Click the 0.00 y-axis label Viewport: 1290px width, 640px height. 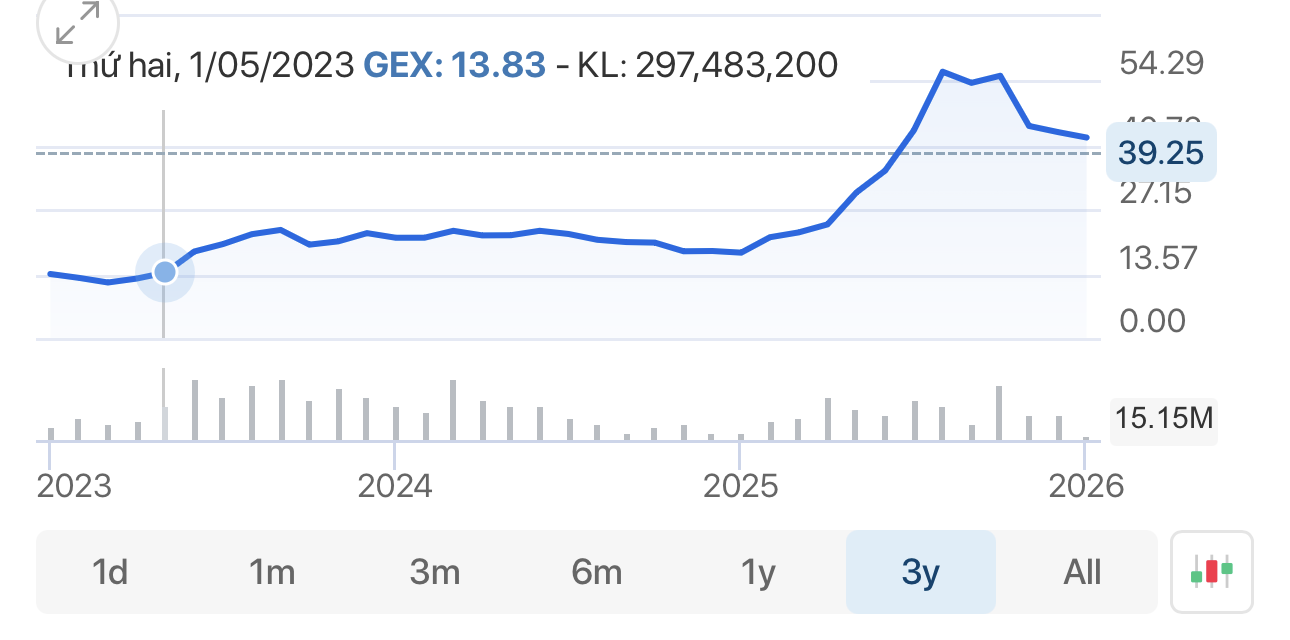(1153, 321)
